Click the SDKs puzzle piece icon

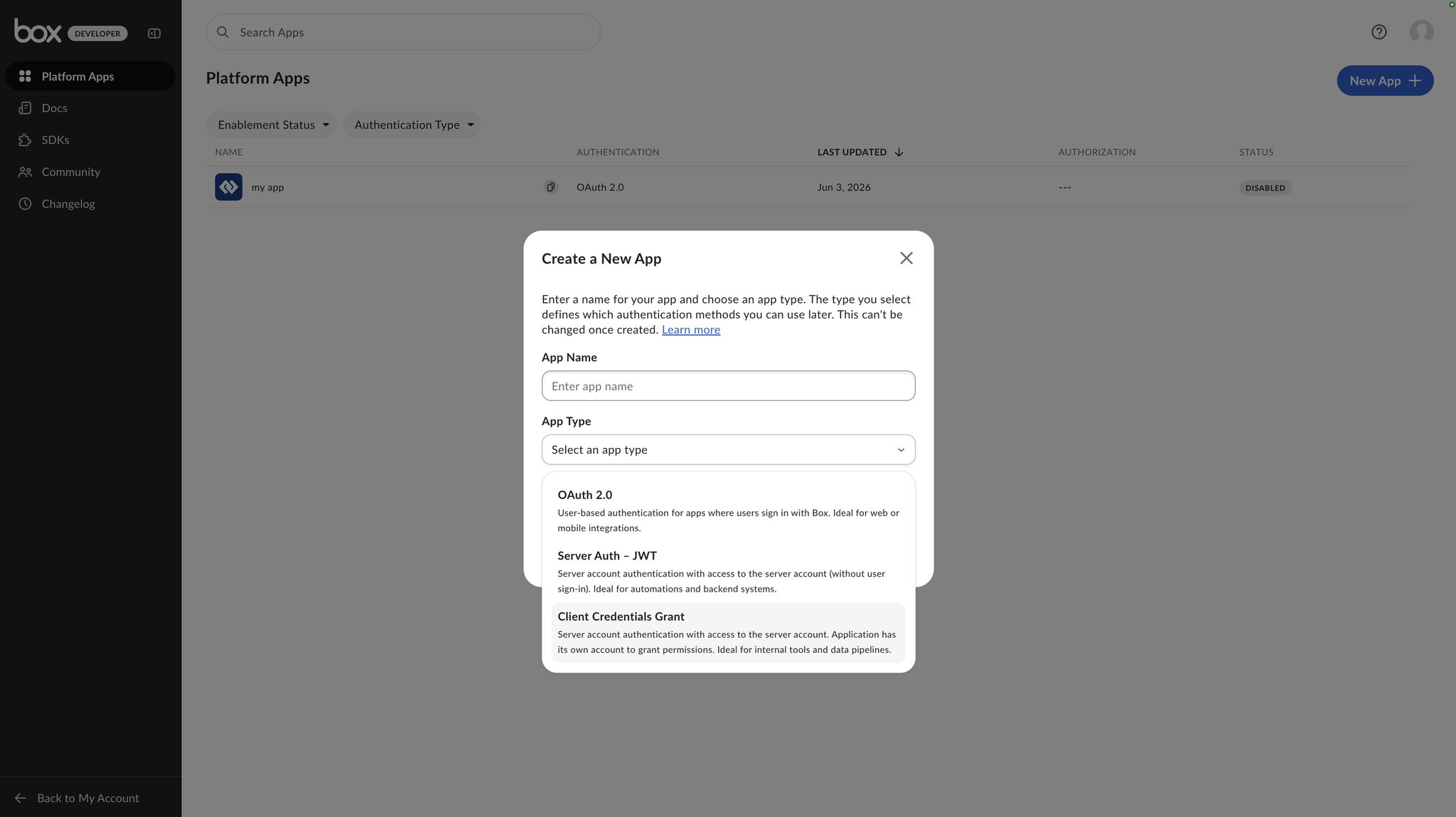[25, 140]
